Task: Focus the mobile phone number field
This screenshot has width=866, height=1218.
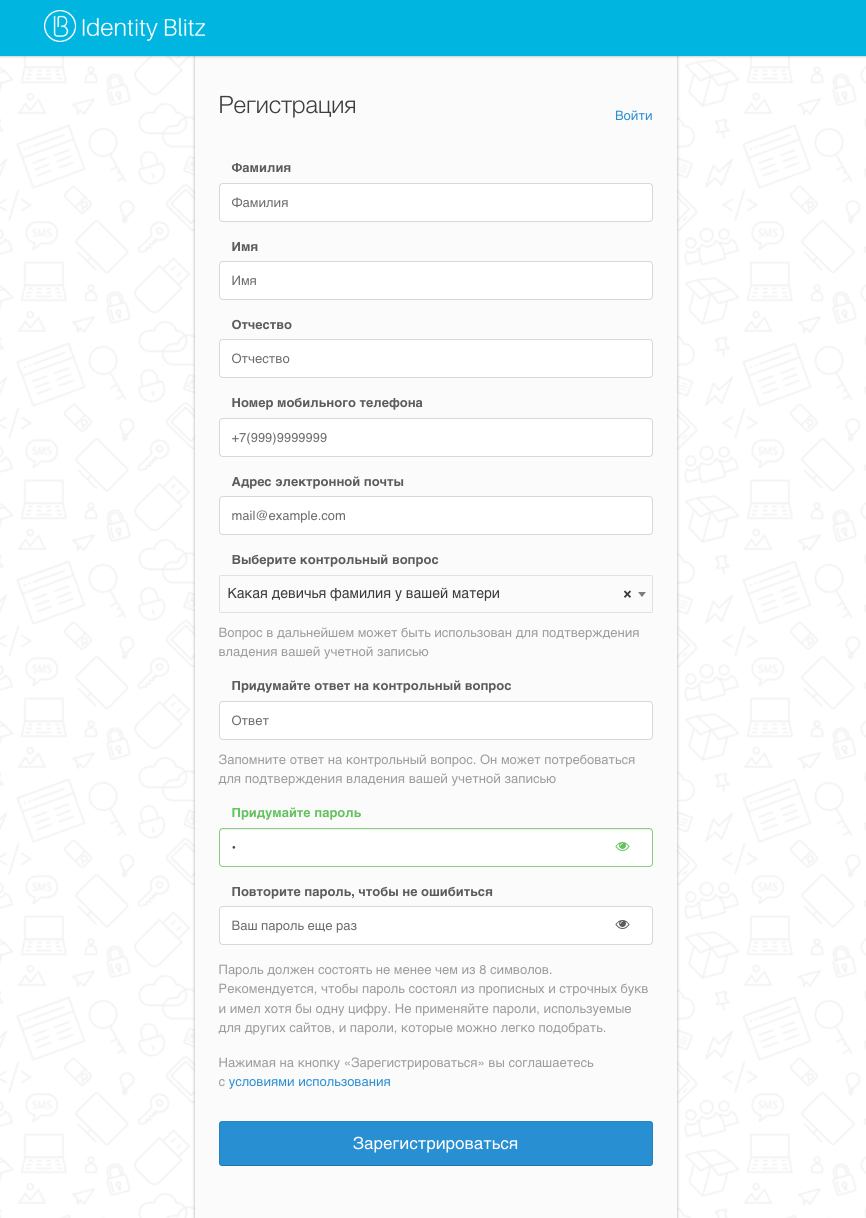Action: coord(435,437)
